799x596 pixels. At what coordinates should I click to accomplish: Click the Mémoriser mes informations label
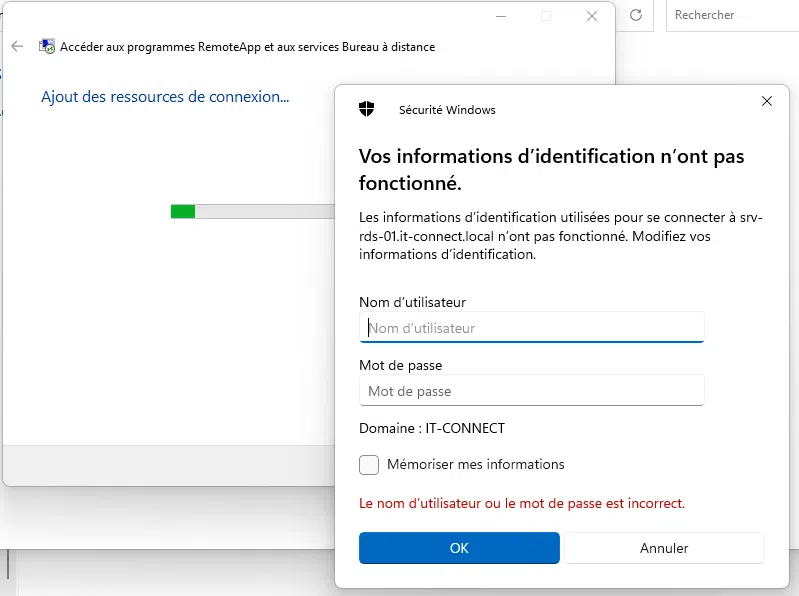click(x=475, y=465)
